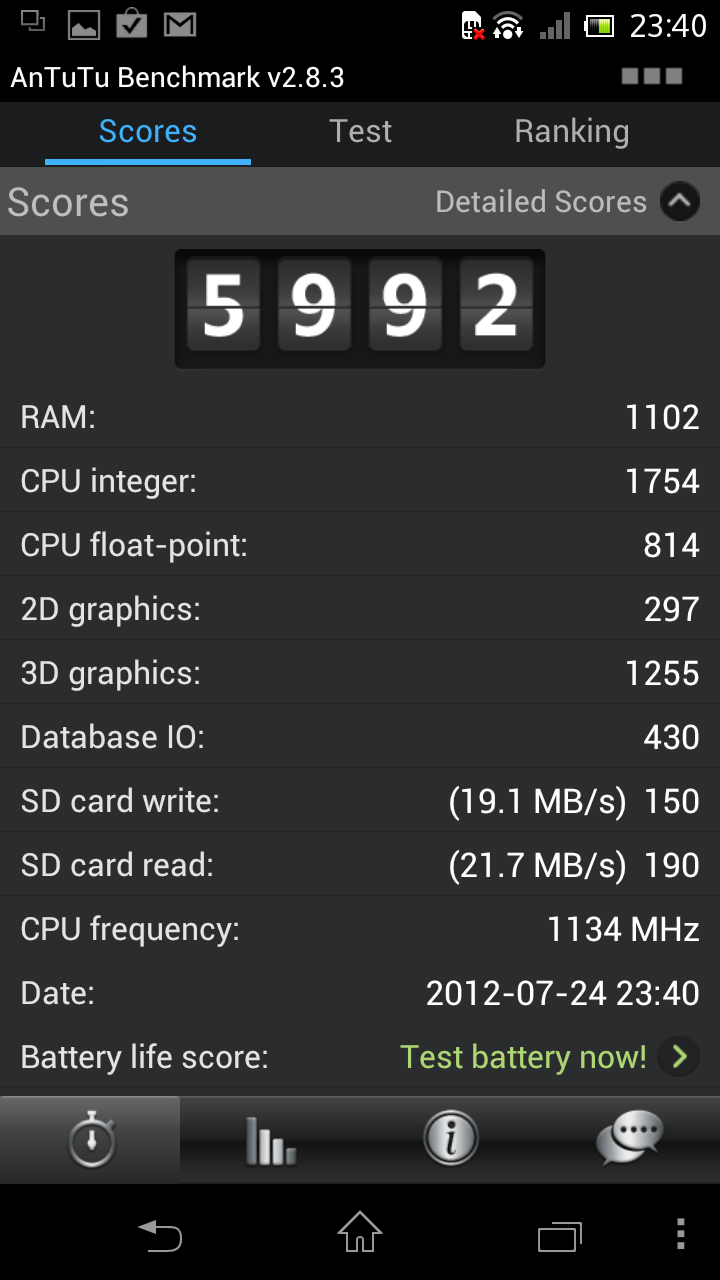Image resolution: width=720 pixels, height=1280 pixels.
Task: Open the stopwatch benchmark icon in bottom bar
Action: (x=91, y=1140)
